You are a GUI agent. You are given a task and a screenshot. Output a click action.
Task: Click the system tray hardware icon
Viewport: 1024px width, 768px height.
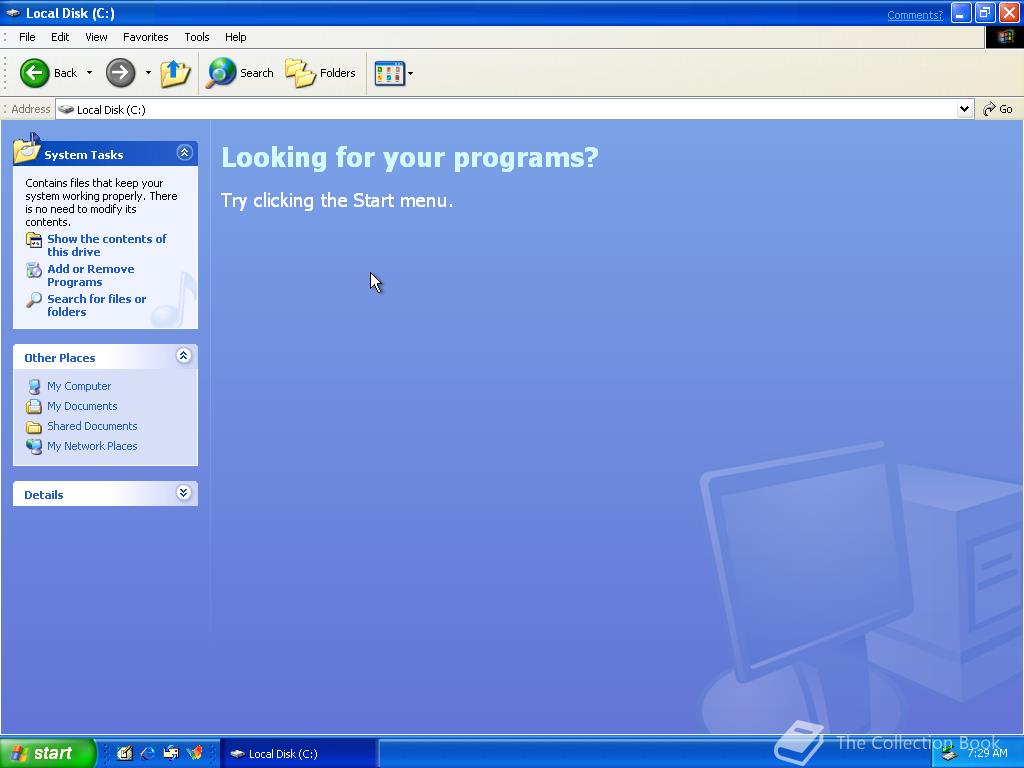tap(950, 754)
